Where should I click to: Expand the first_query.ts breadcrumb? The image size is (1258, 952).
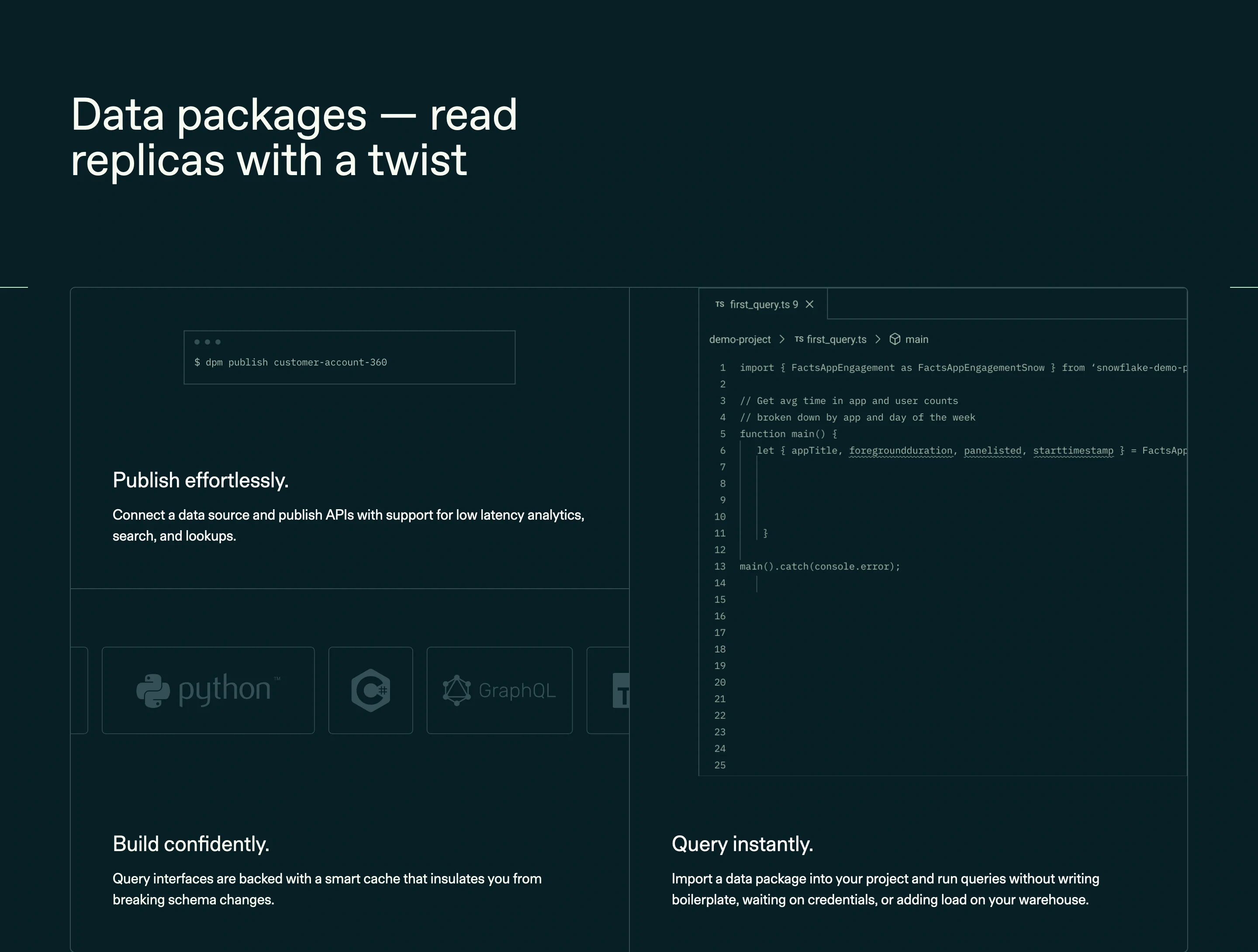tap(835, 339)
